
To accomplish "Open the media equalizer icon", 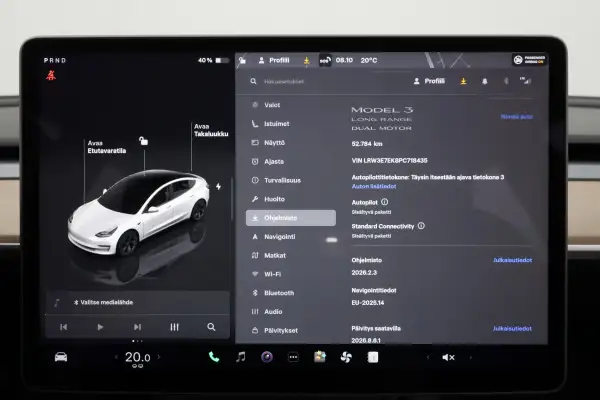I will pos(174,327).
